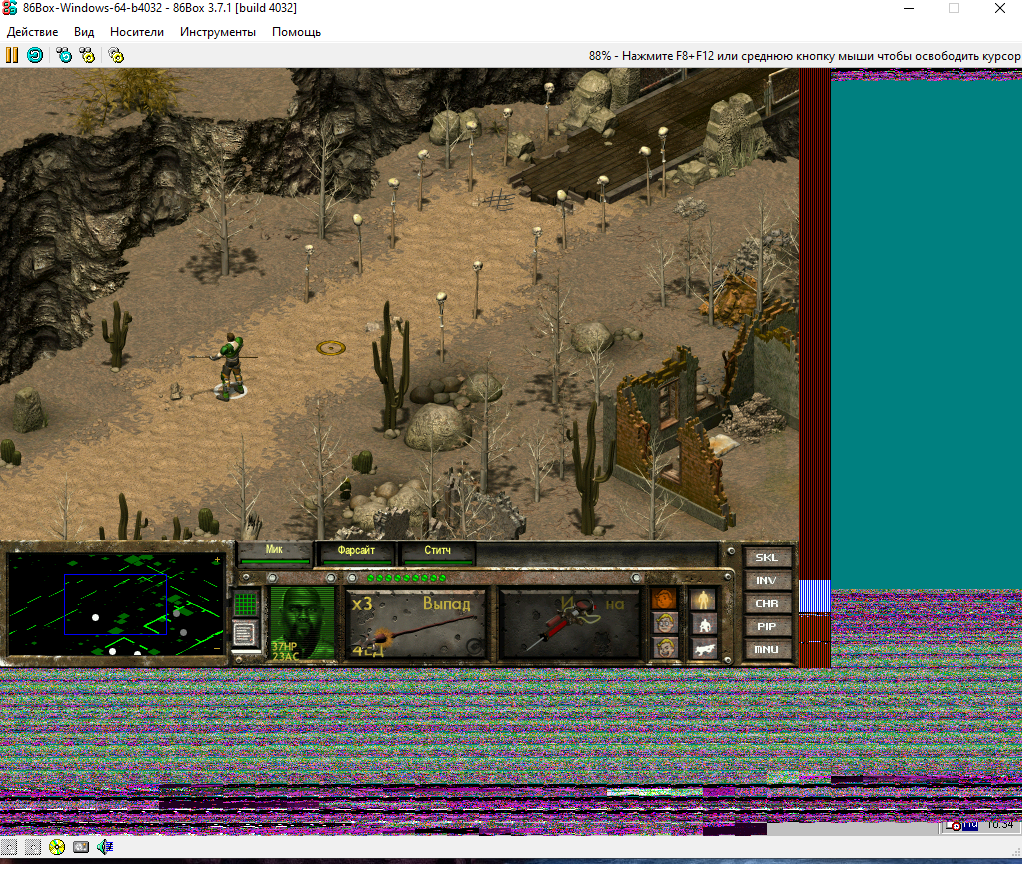Click the sound speaker status icon
Screen dimensions: 1023x879
tap(104, 847)
